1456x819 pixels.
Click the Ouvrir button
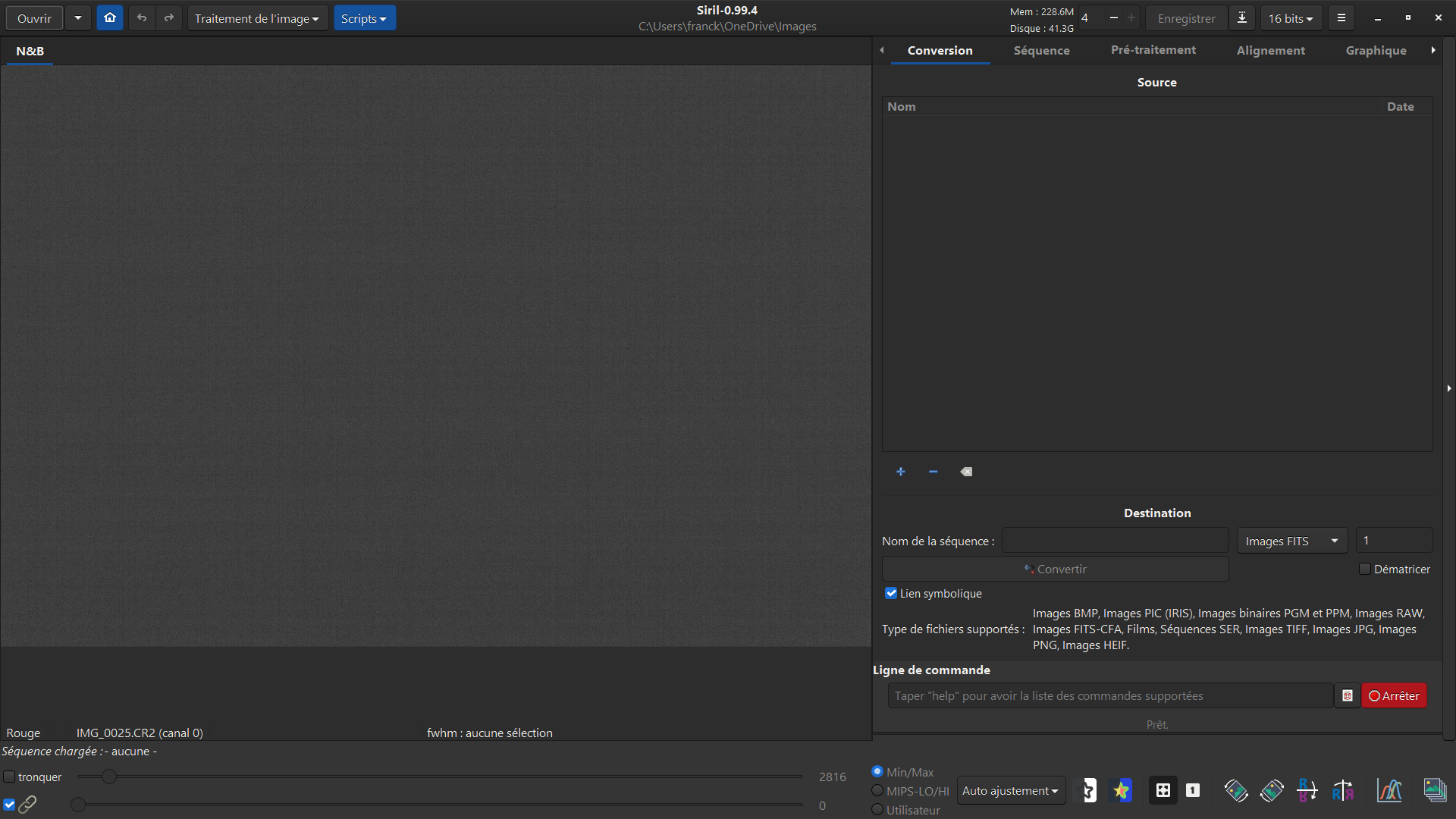click(35, 18)
